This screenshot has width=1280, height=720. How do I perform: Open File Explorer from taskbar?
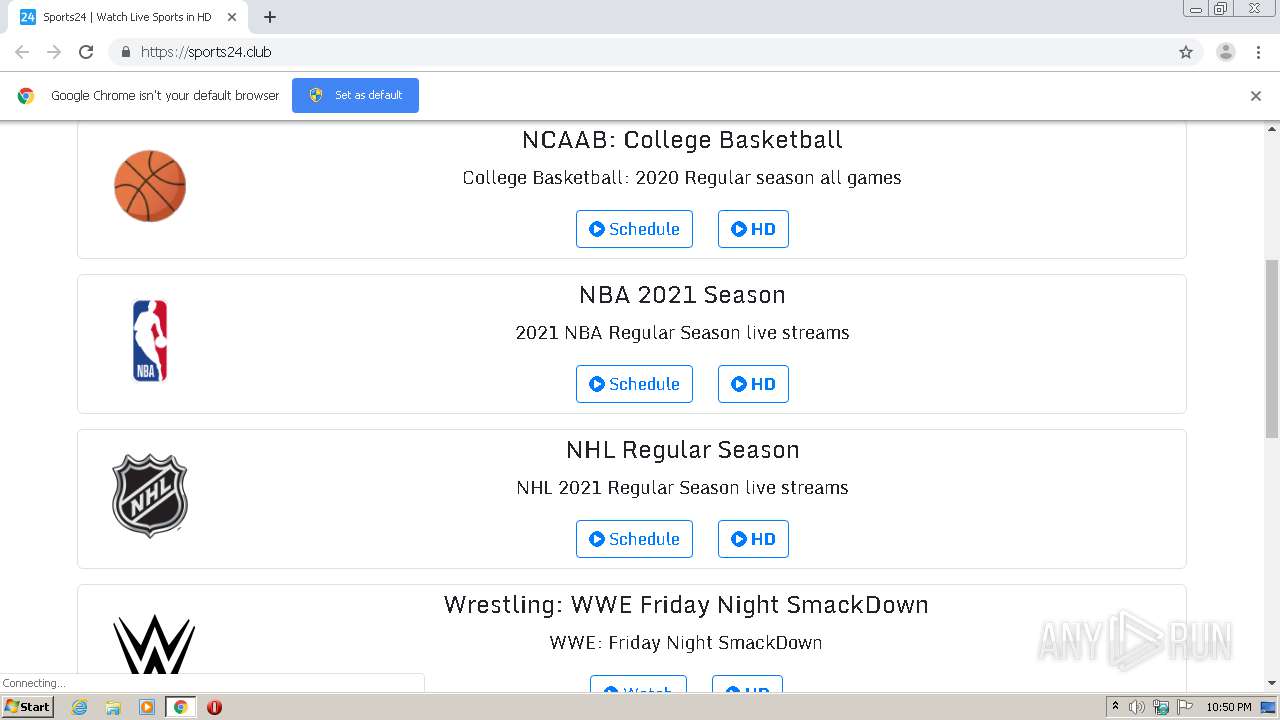pyautogui.click(x=113, y=707)
